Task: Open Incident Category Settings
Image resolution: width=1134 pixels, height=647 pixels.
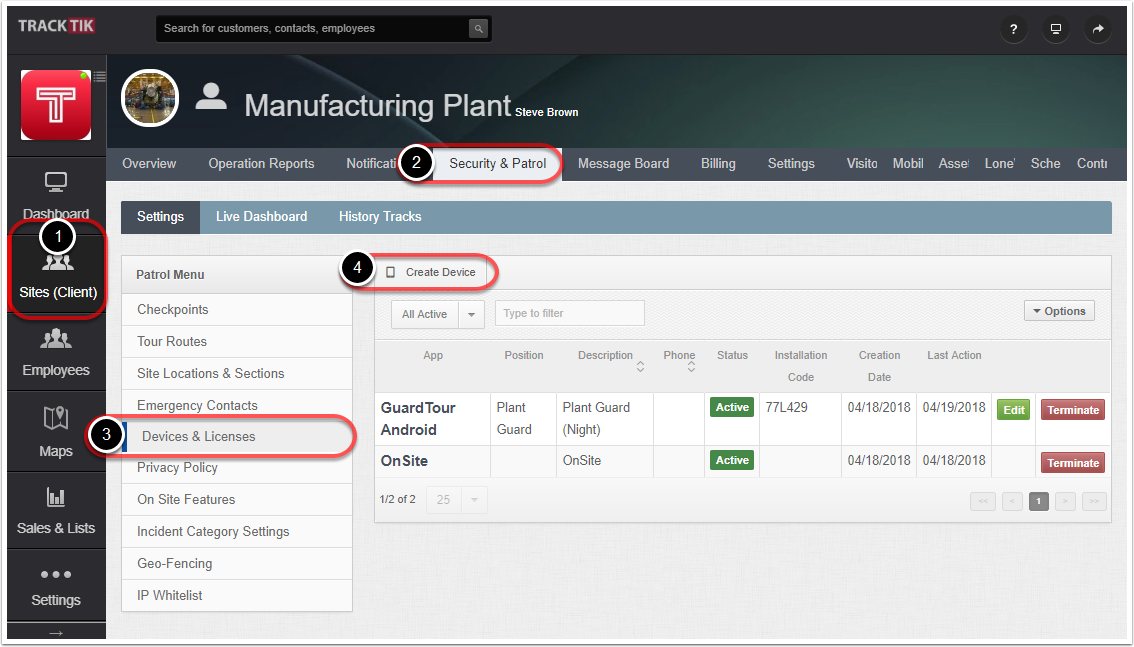Action: click(236, 531)
